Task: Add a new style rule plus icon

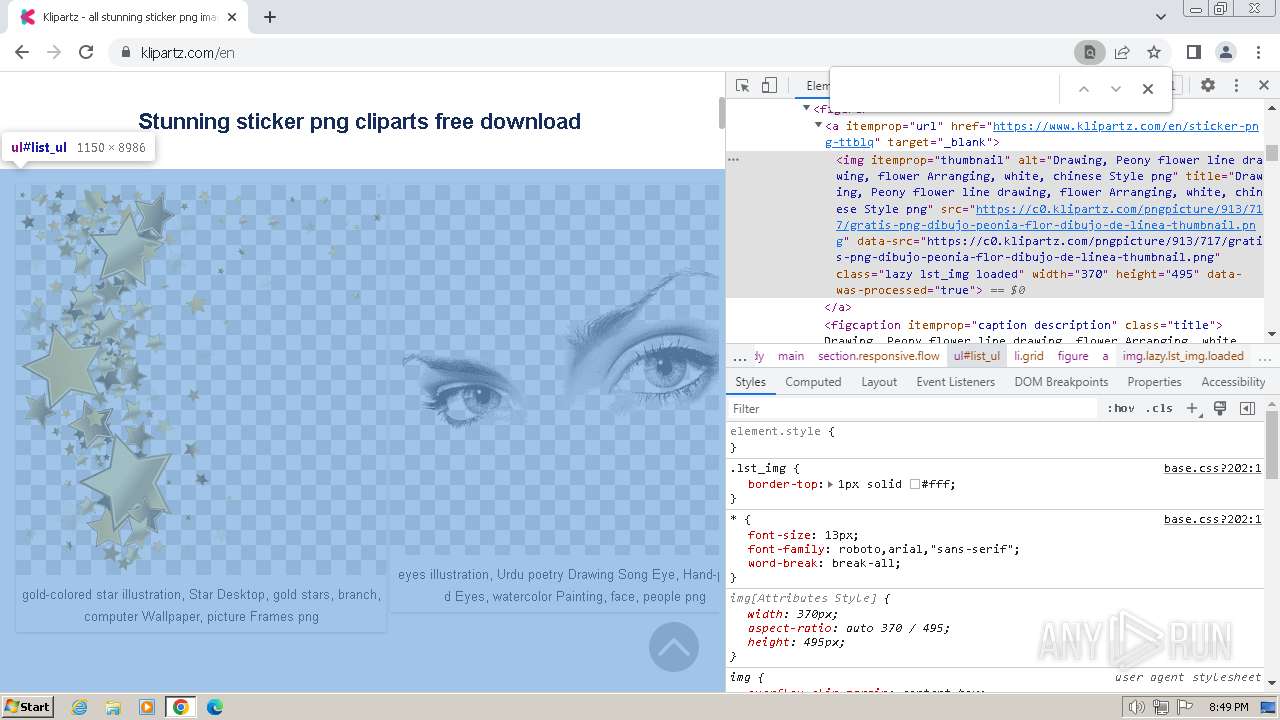Action: point(1192,409)
